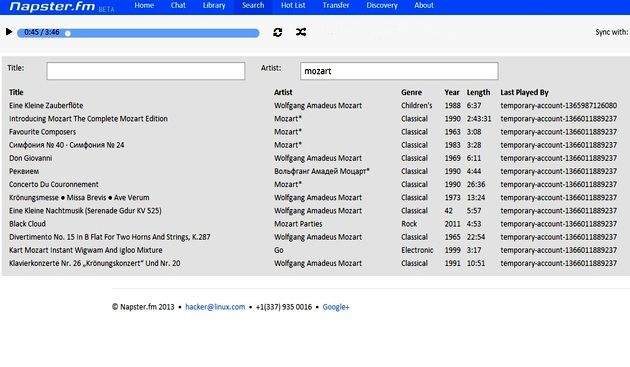
Task: Open the About tab
Action: click(x=424, y=6)
